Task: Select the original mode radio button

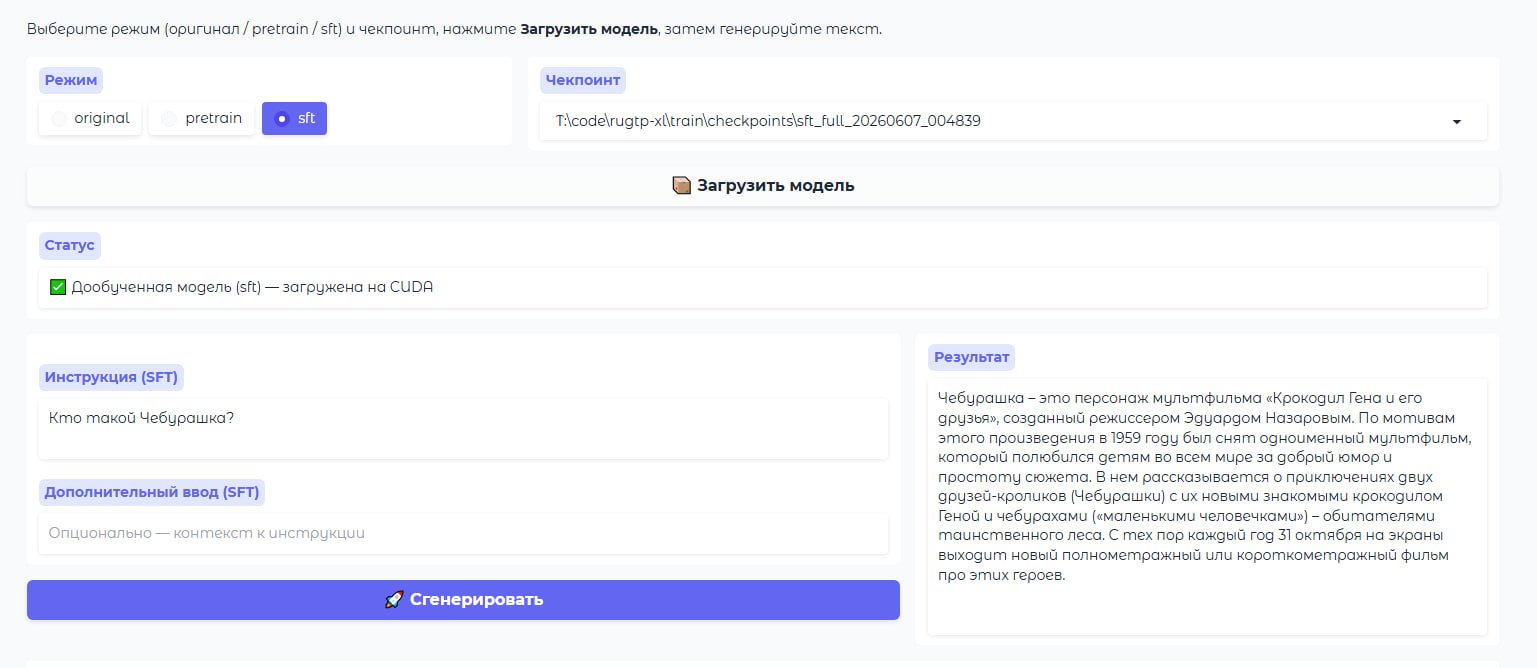Action: tap(90, 118)
